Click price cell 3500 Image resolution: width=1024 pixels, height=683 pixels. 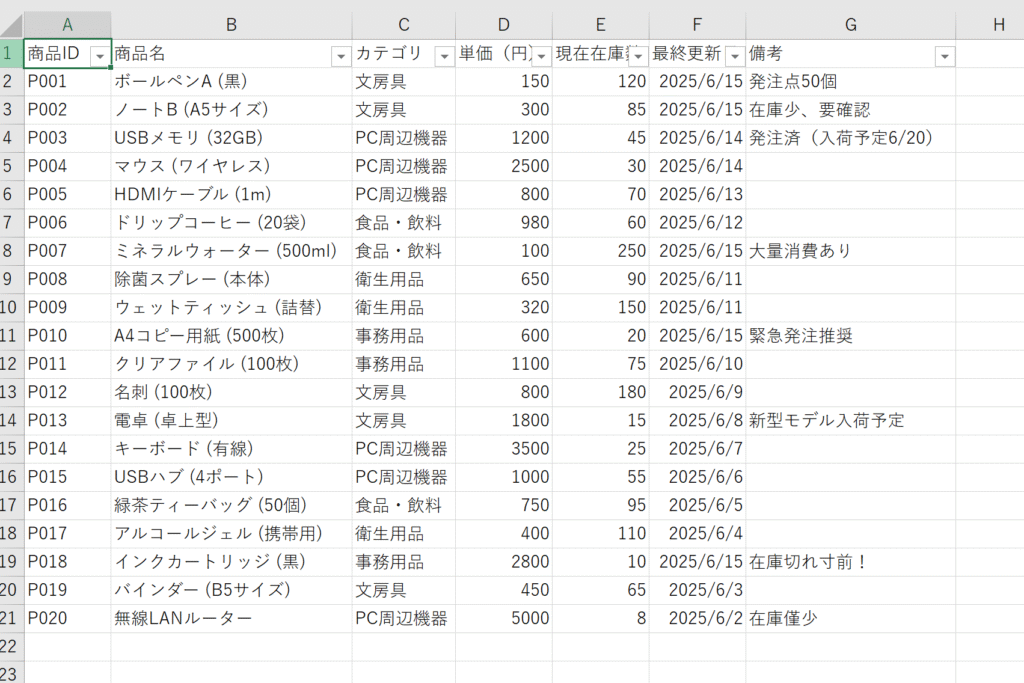pos(504,449)
